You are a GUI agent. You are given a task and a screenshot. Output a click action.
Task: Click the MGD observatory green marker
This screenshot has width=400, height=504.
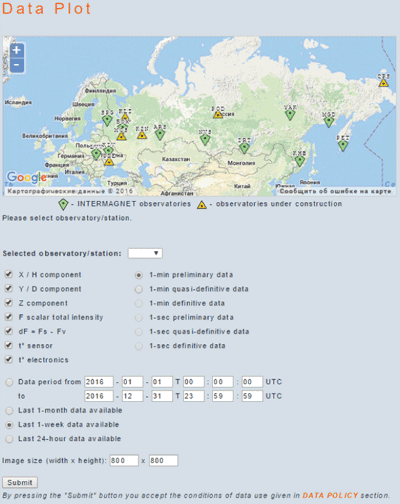[329, 122]
